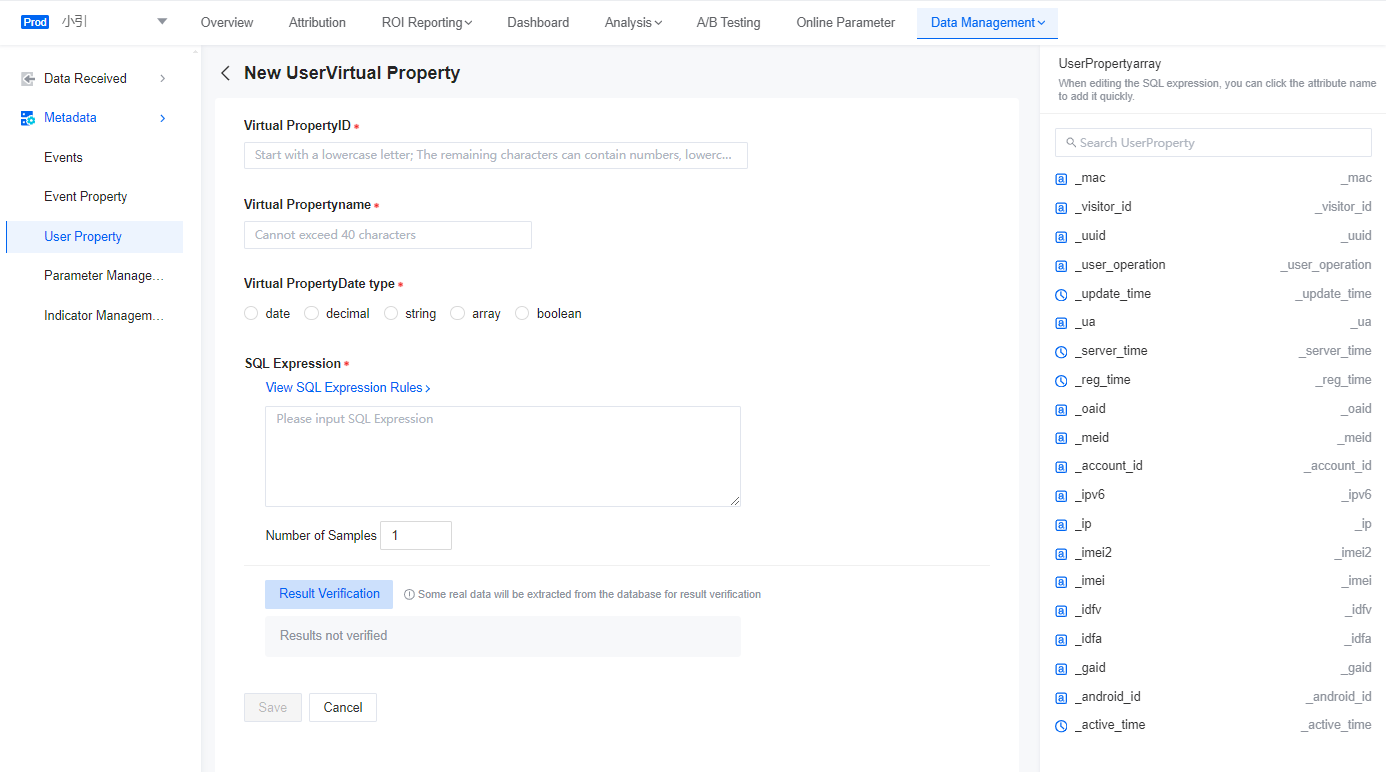Screen dimensions: 1386x772
Task: Switch to the A/B Testing tab
Action: tap(728, 22)
